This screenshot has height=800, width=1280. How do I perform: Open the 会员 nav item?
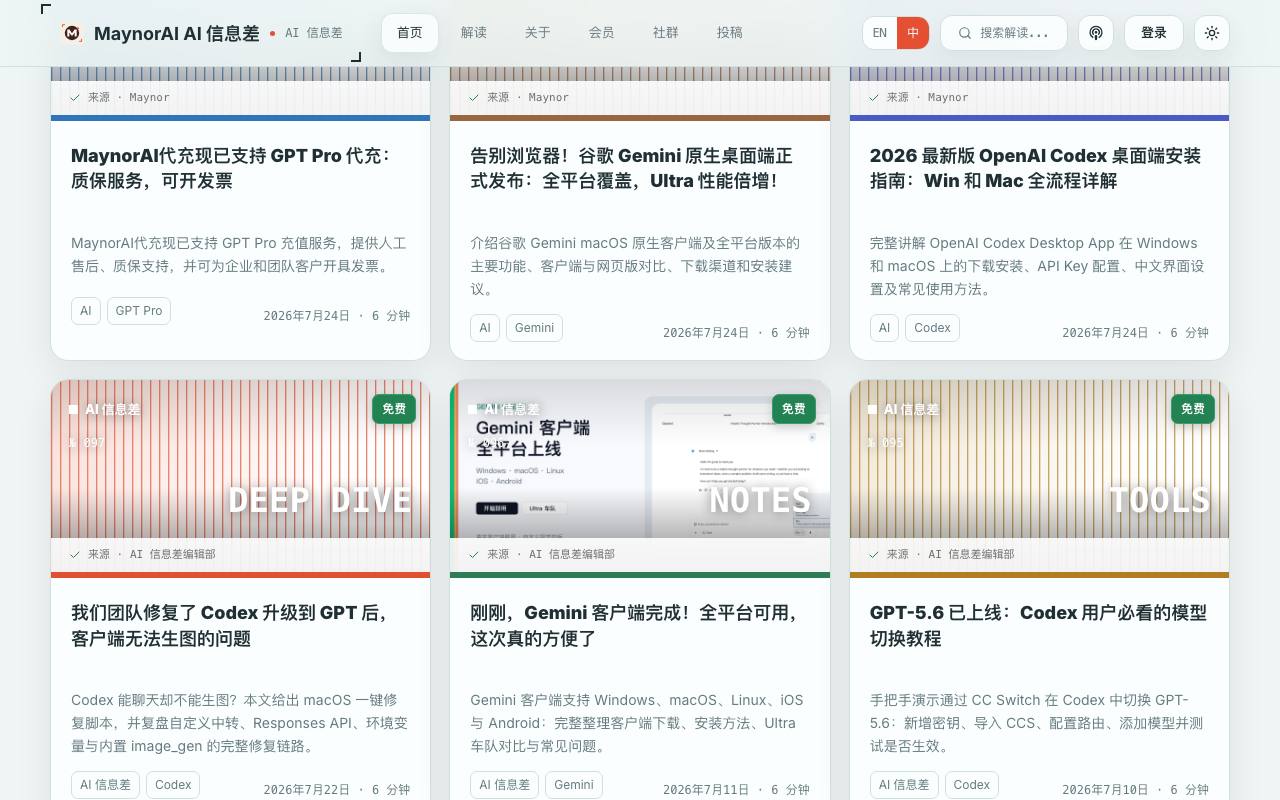click(602, 33)
